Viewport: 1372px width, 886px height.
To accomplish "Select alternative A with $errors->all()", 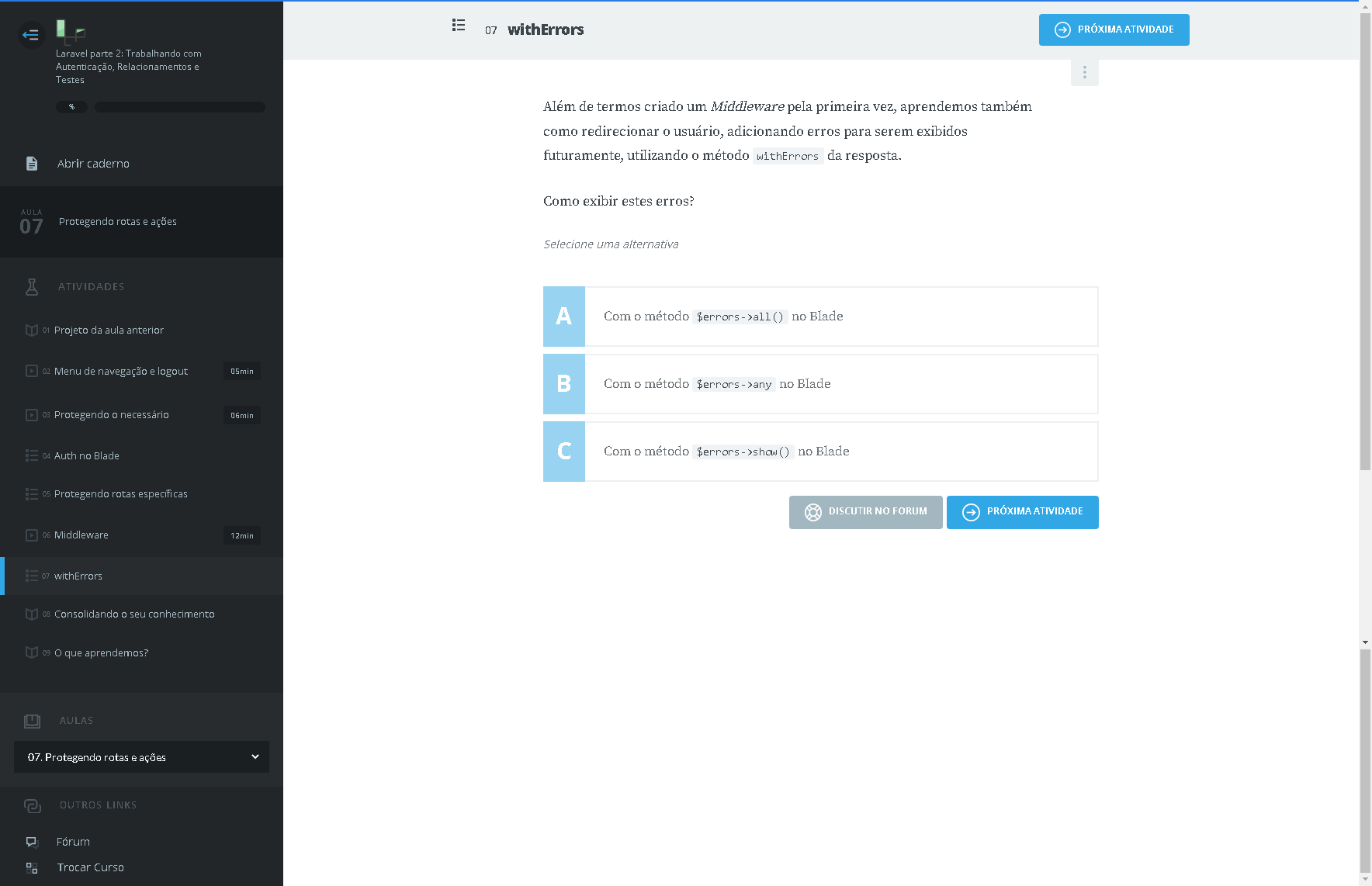I will point(820,317).
